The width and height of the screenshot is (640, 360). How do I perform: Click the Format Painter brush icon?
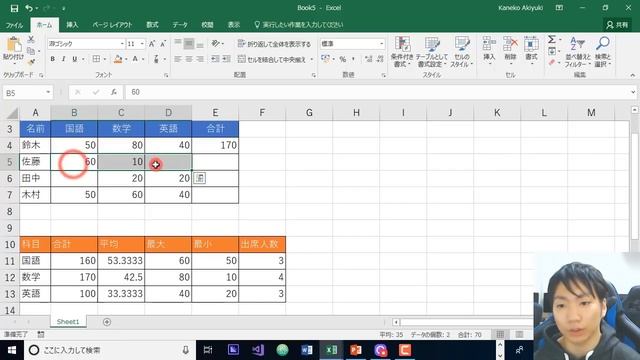31,62
